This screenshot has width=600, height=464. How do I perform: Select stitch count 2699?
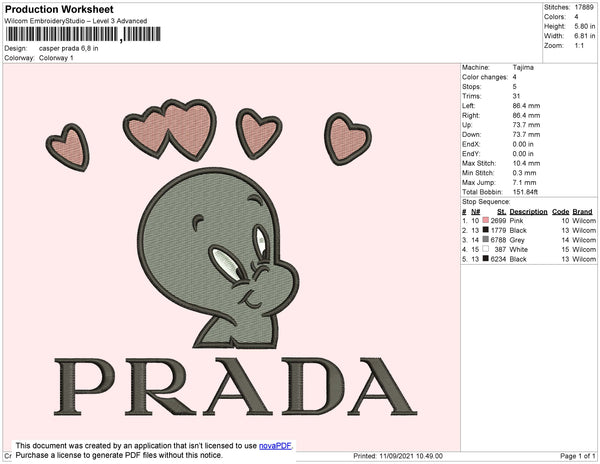498,221
